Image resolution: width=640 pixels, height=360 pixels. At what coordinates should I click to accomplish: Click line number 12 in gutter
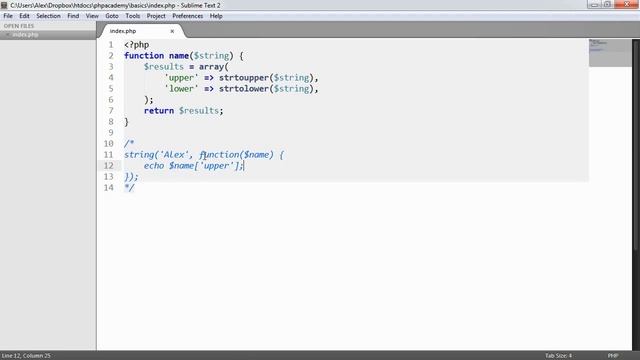[109, 166]
